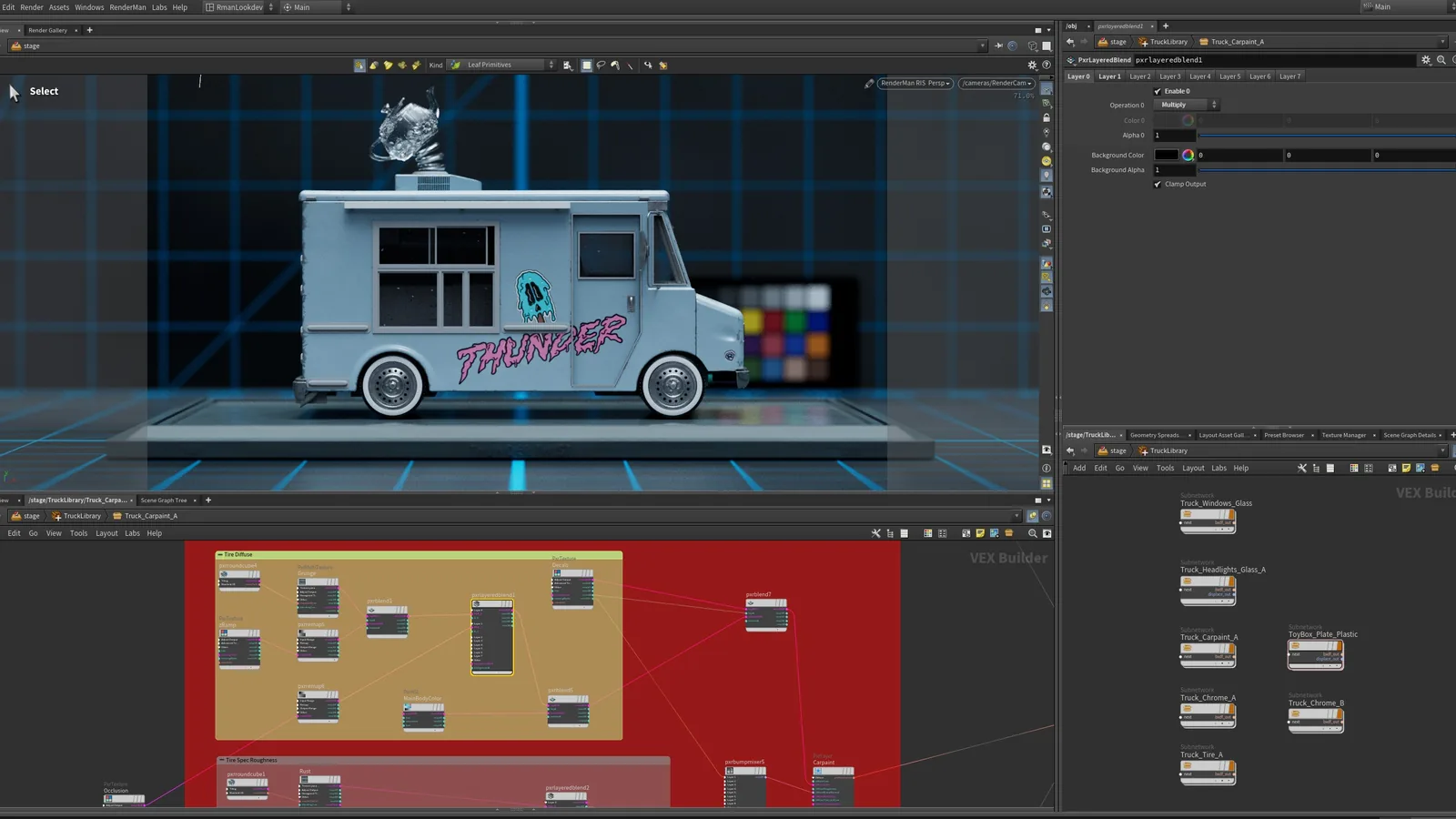This screenshot has width=1456, height=819.
Task: Switch to the Texture Manager tab
Action: click(1344, 436)
